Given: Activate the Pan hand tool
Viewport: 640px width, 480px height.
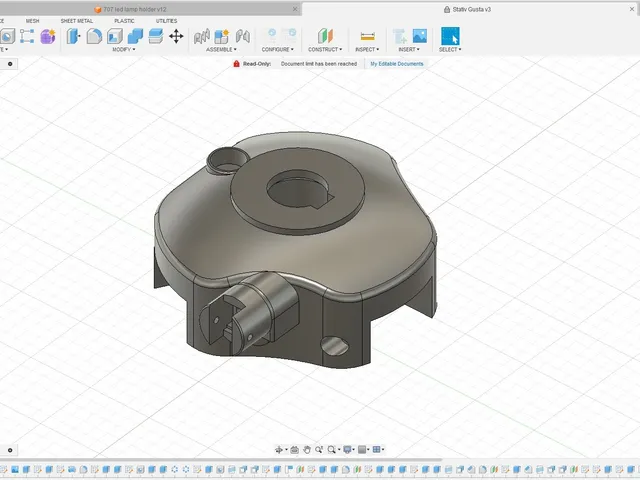Looking at the screenshot, I should click(x=307, y=450).
